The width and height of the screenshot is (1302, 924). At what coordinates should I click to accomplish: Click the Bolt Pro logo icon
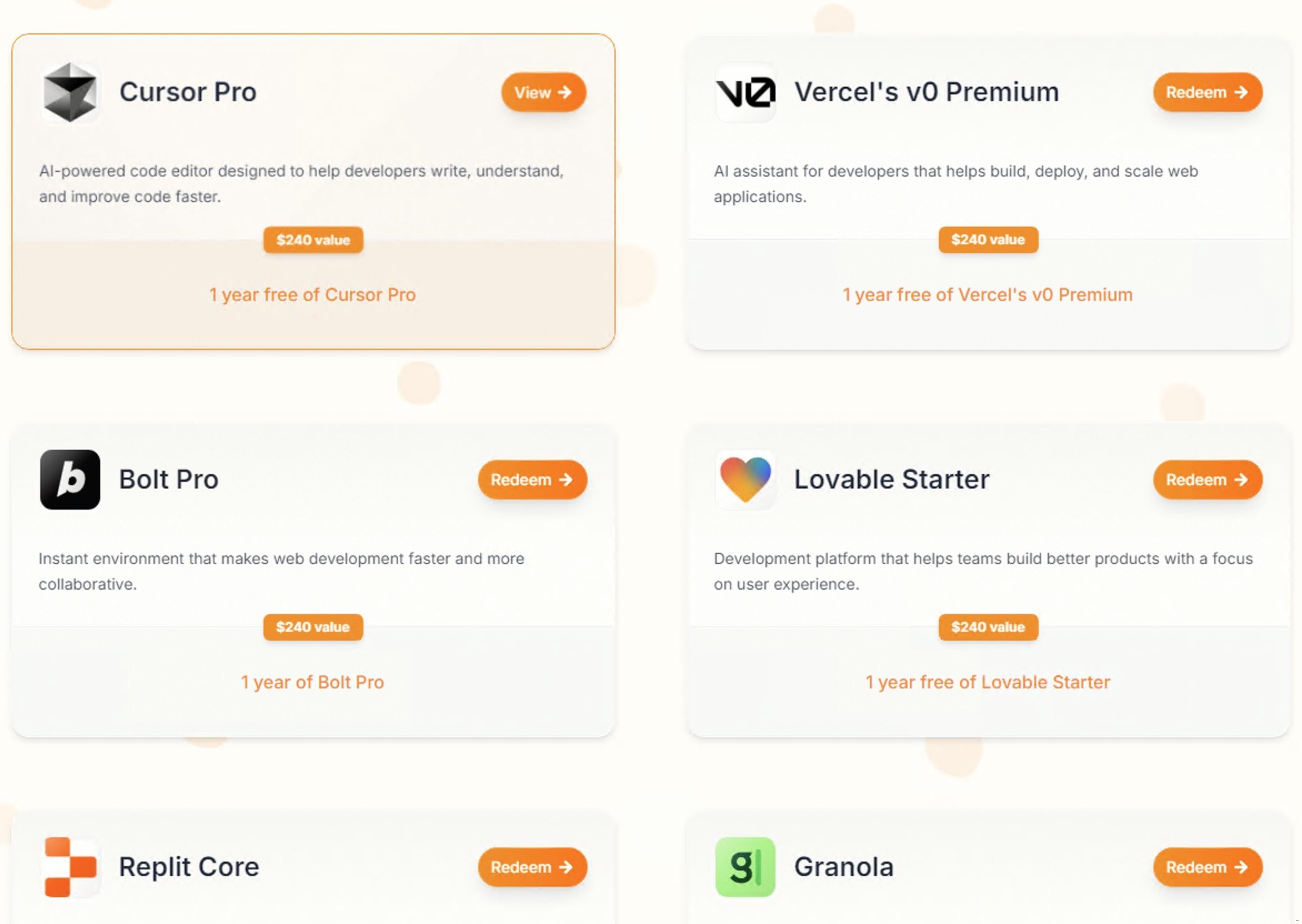click(x=70, y=480)
